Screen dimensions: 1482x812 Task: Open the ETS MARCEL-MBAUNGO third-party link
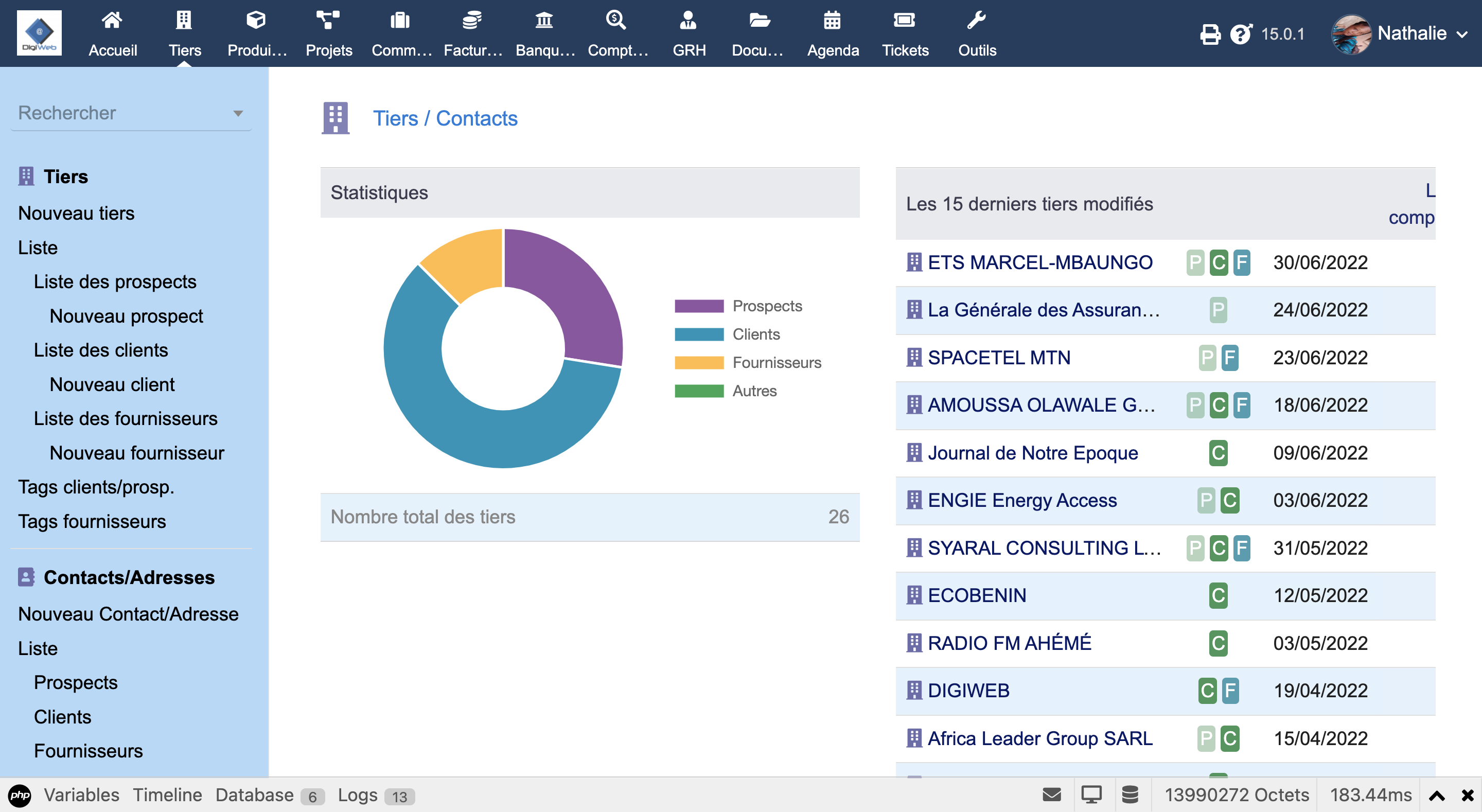click(1039, 262)
